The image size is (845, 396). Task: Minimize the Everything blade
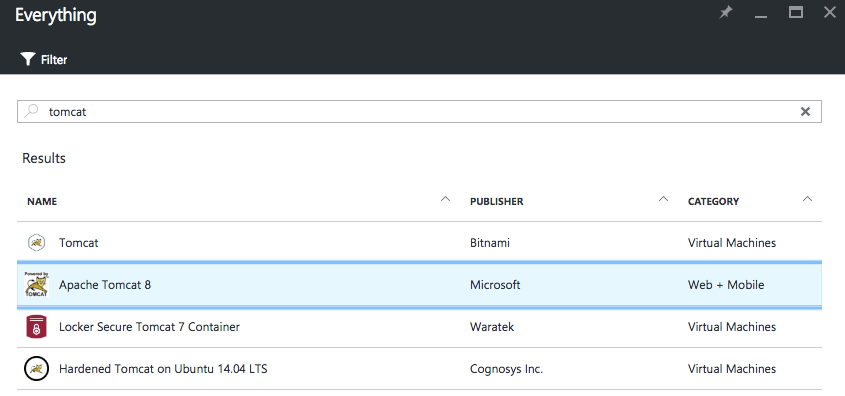760,17
